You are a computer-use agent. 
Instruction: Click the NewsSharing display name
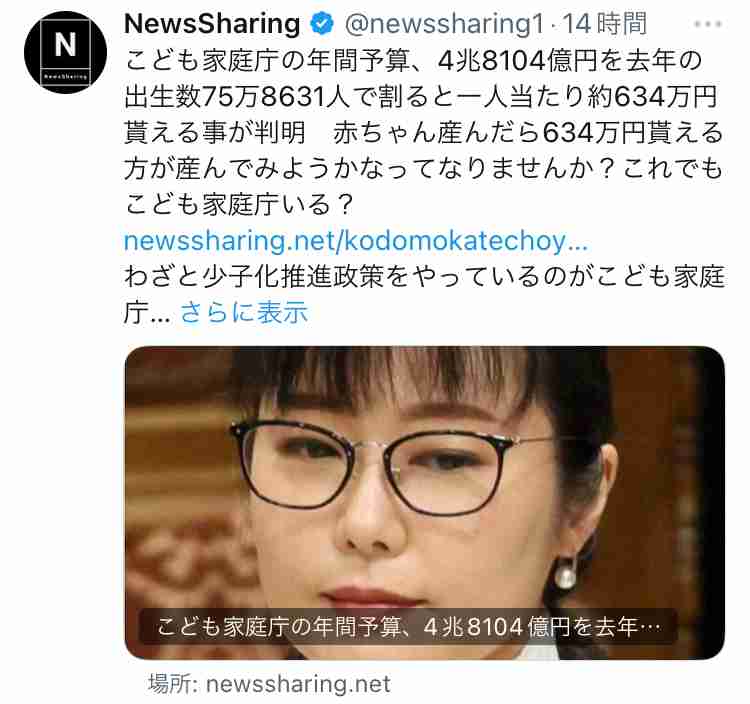(x=212, y=23)
